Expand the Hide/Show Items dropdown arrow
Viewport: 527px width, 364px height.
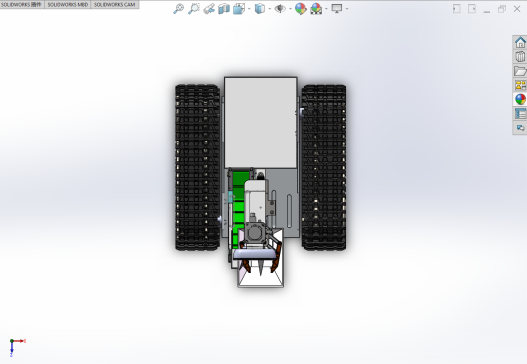[290, 9]
